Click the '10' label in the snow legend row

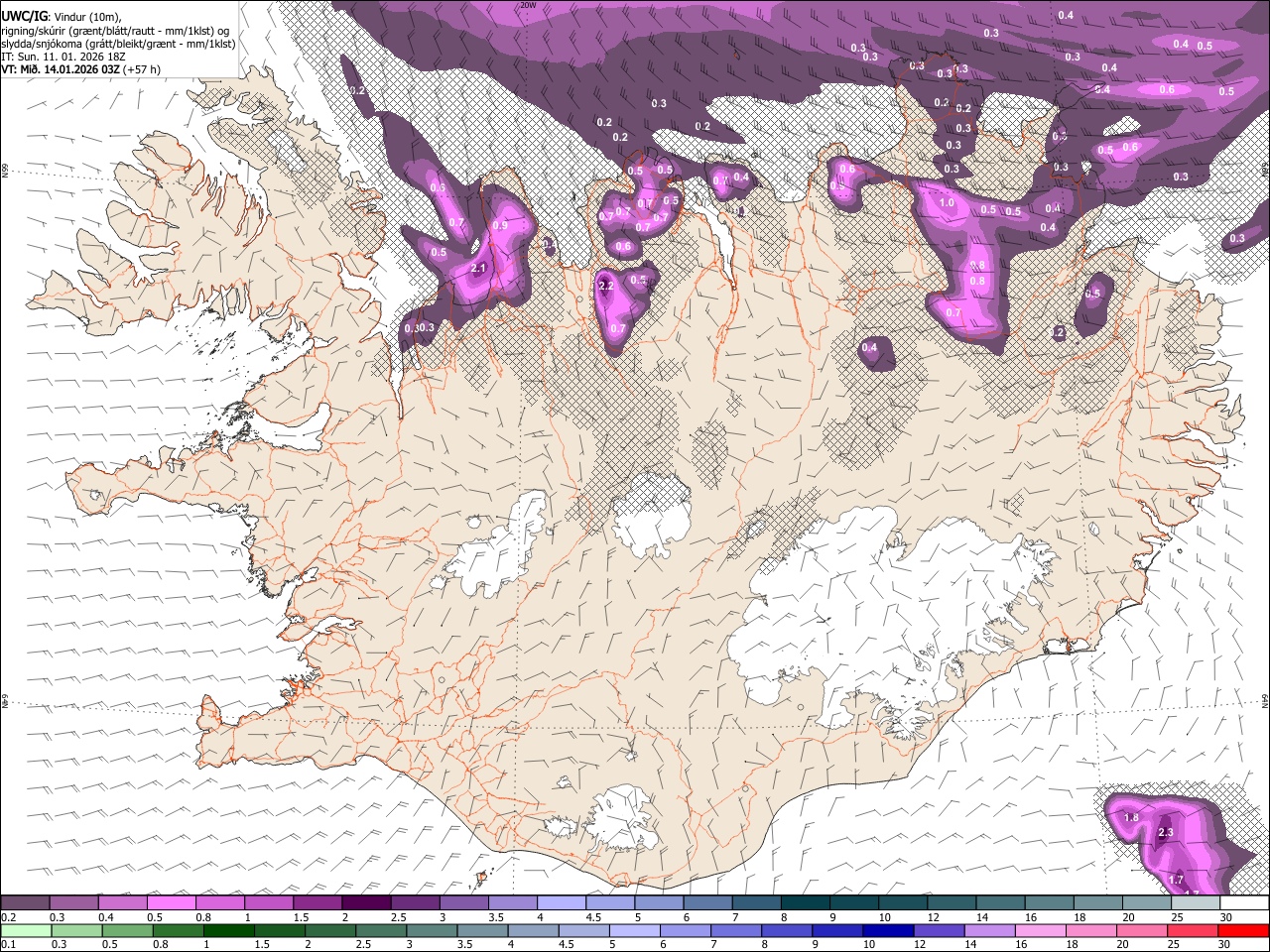click(884, 917)
